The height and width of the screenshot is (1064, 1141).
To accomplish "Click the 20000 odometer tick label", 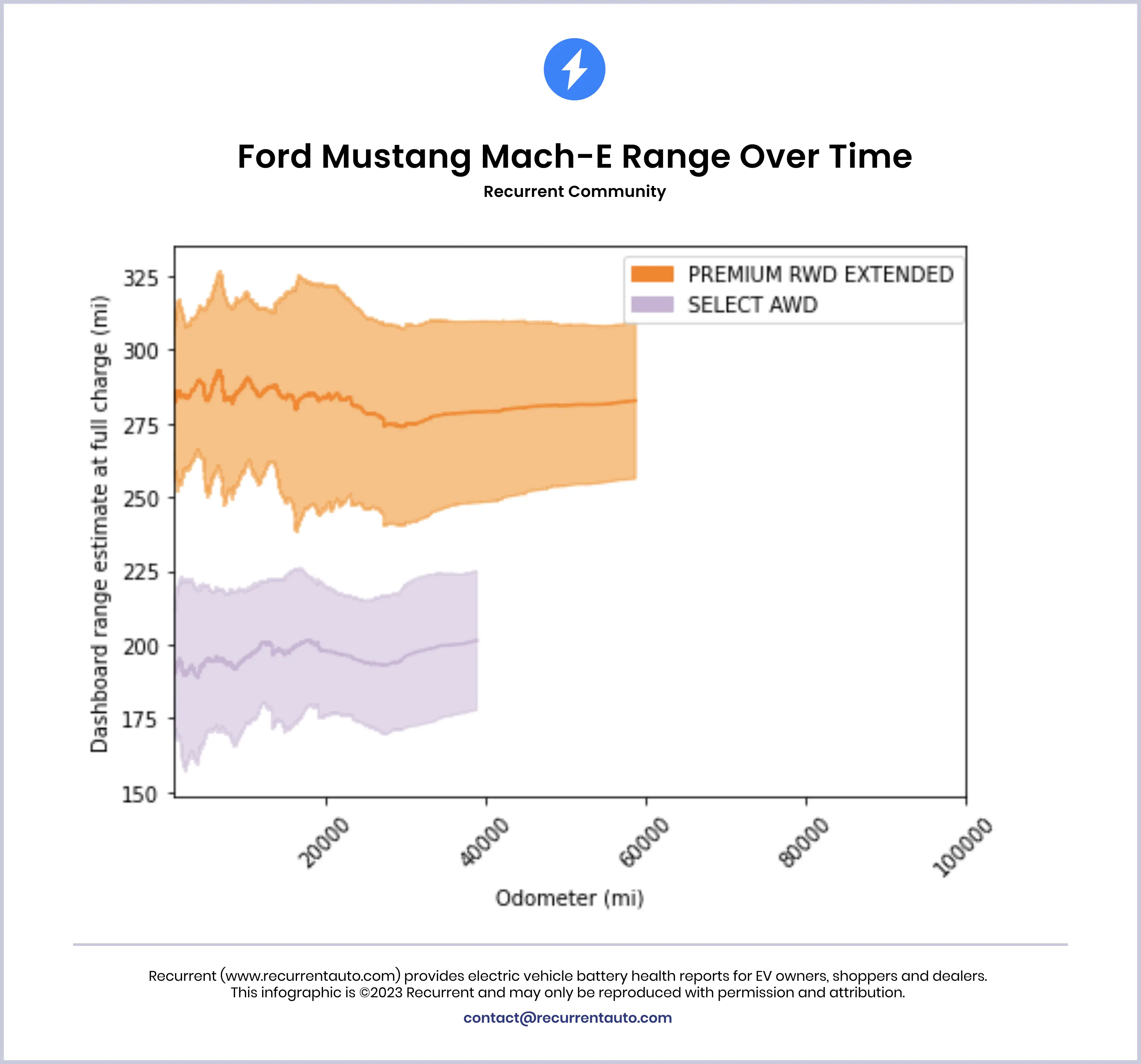I will pyautogui.click(x=324, y=843).
